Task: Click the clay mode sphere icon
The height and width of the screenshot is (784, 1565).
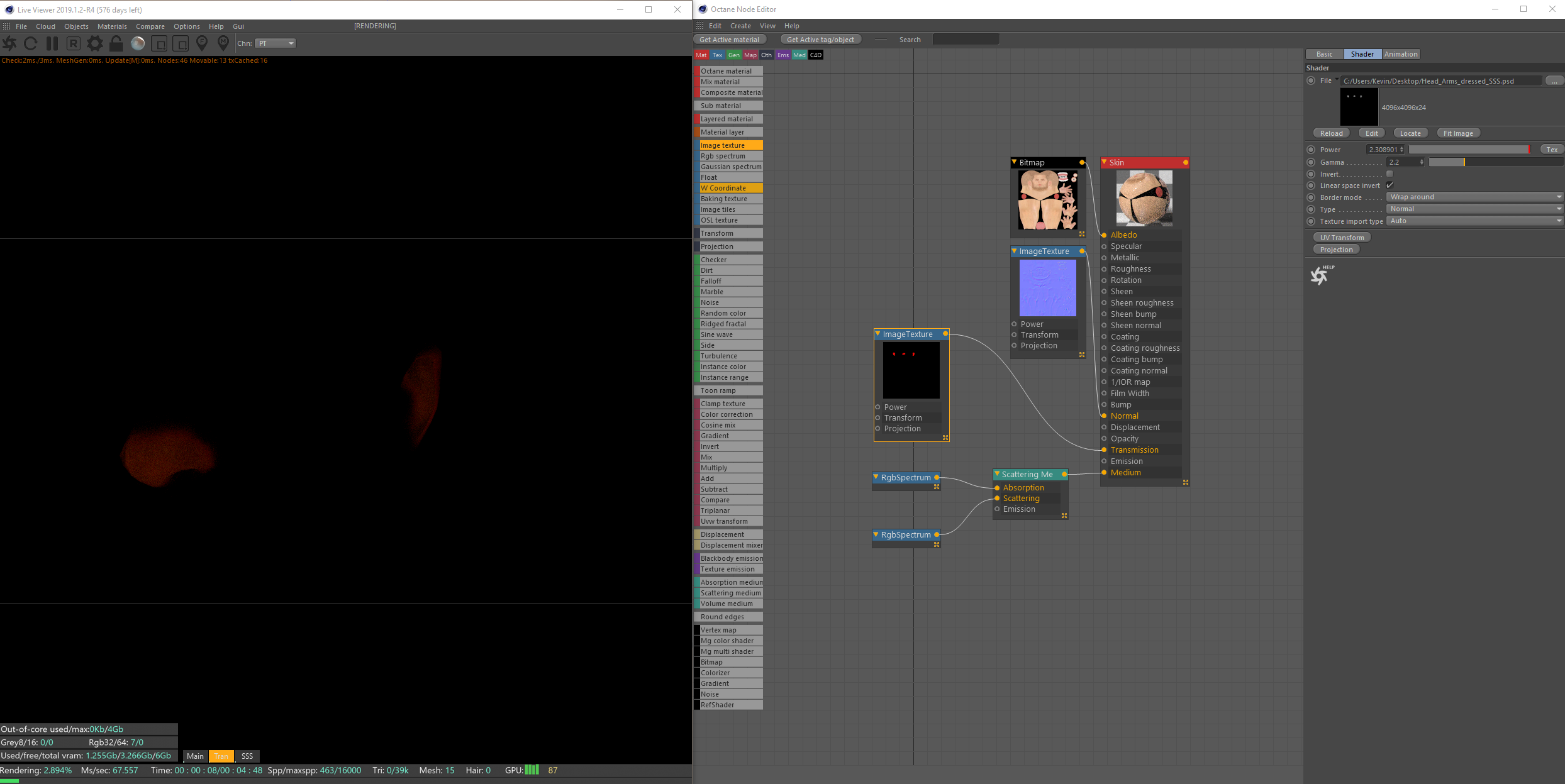Action: click(x=138, y=43)
